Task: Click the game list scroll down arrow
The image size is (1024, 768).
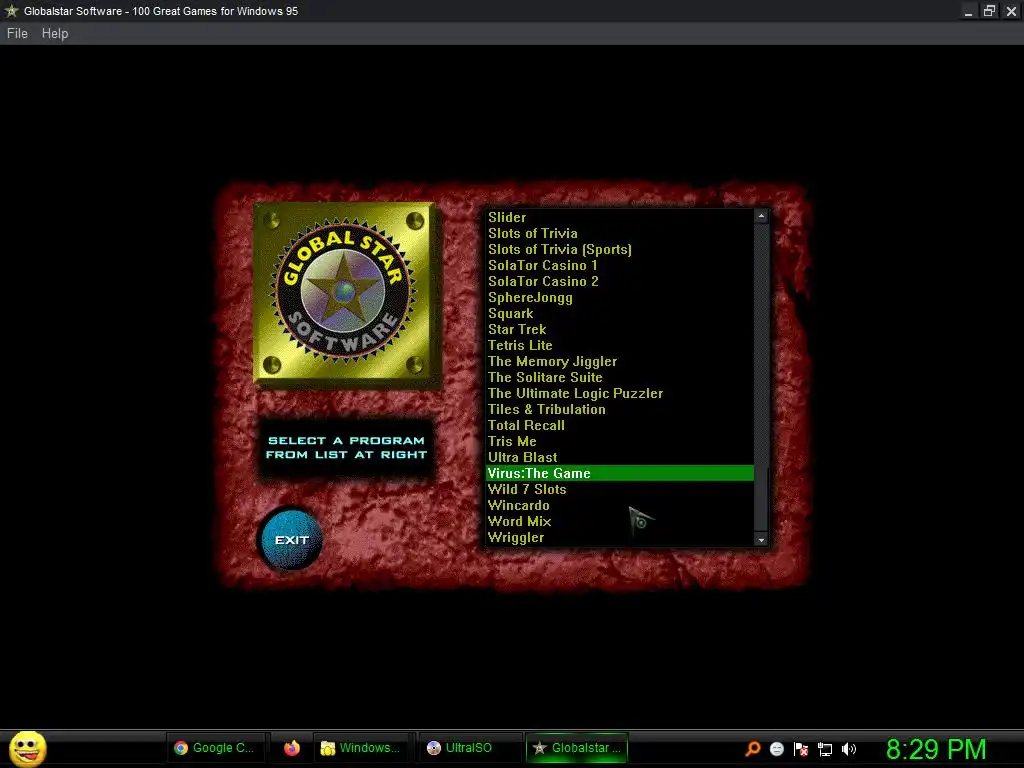Action: click(x=761, y=539)
